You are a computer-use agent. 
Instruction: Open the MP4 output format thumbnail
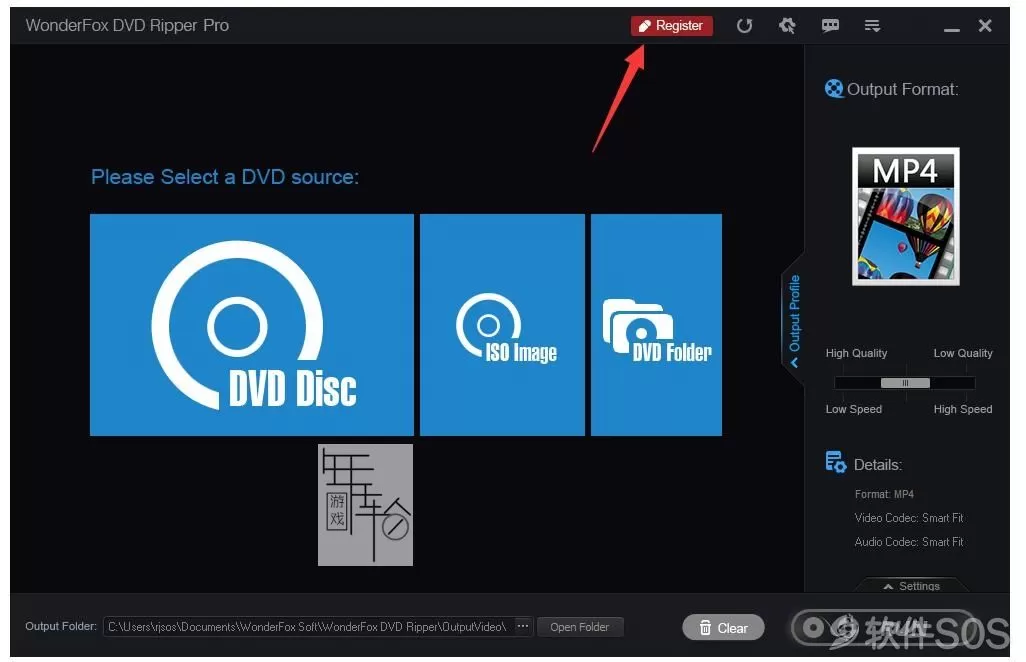[906, 217]
